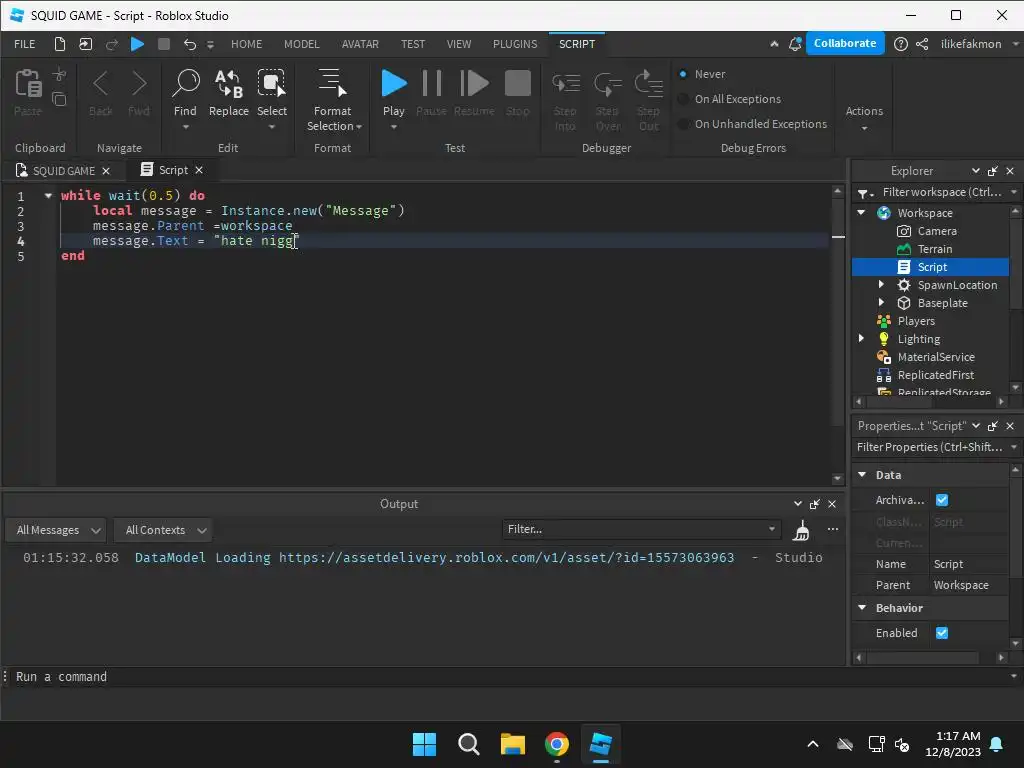The image size is (1024, 768).
Task: Click the Find magnifier tool
Action: pyautogui.click(x=185, y=93)
